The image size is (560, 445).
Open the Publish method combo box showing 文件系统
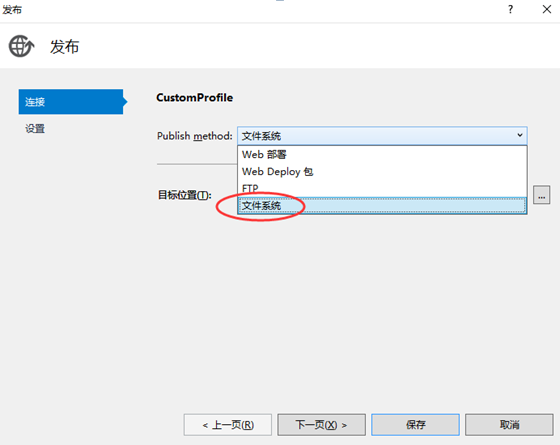coord(382,136)
